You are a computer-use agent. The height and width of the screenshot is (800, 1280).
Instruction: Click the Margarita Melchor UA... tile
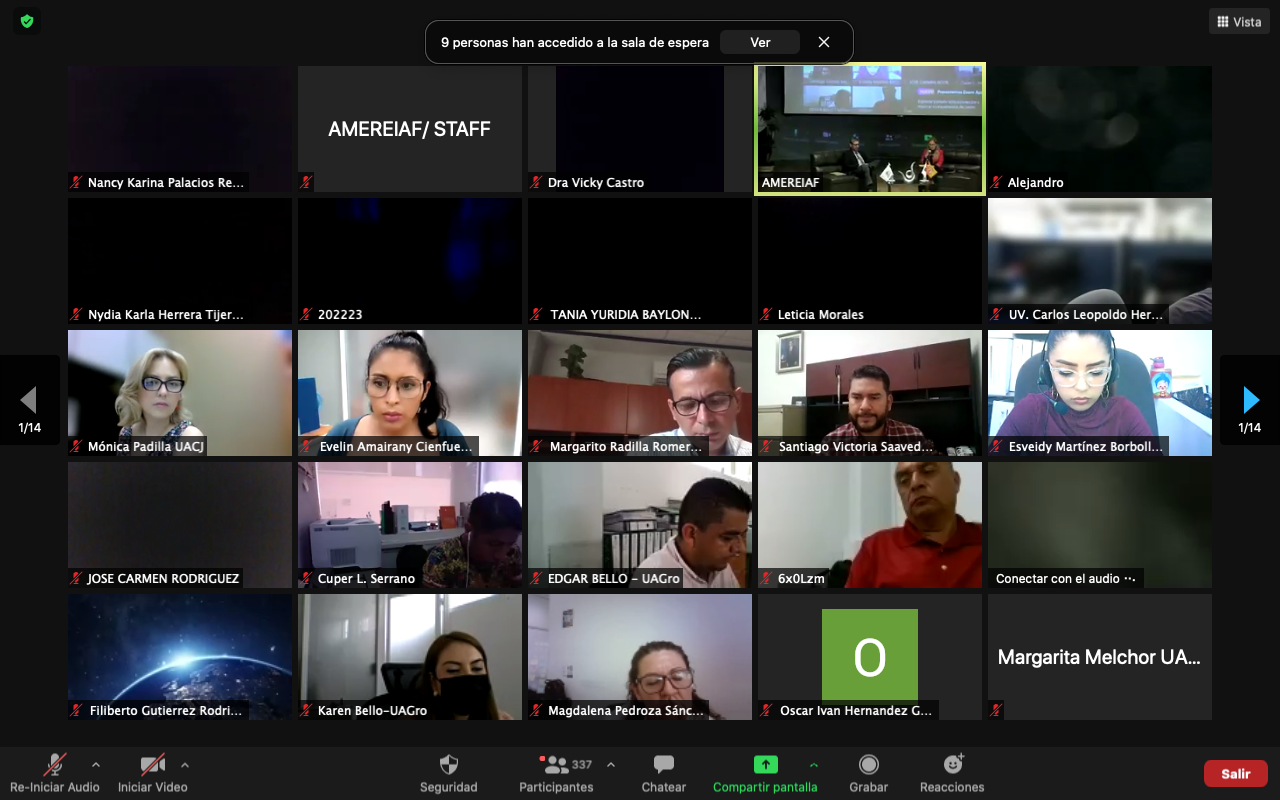pos(1100,657)
